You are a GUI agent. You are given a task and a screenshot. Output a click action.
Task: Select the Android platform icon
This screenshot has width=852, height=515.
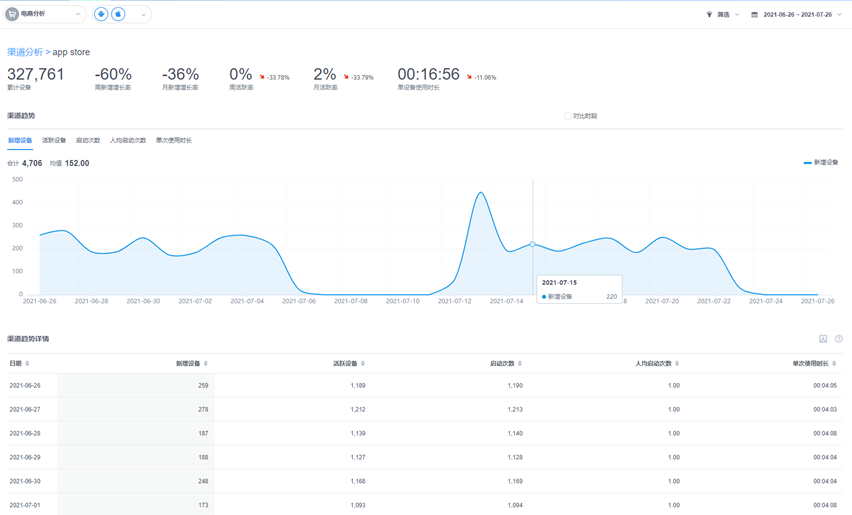click(101, 14)
